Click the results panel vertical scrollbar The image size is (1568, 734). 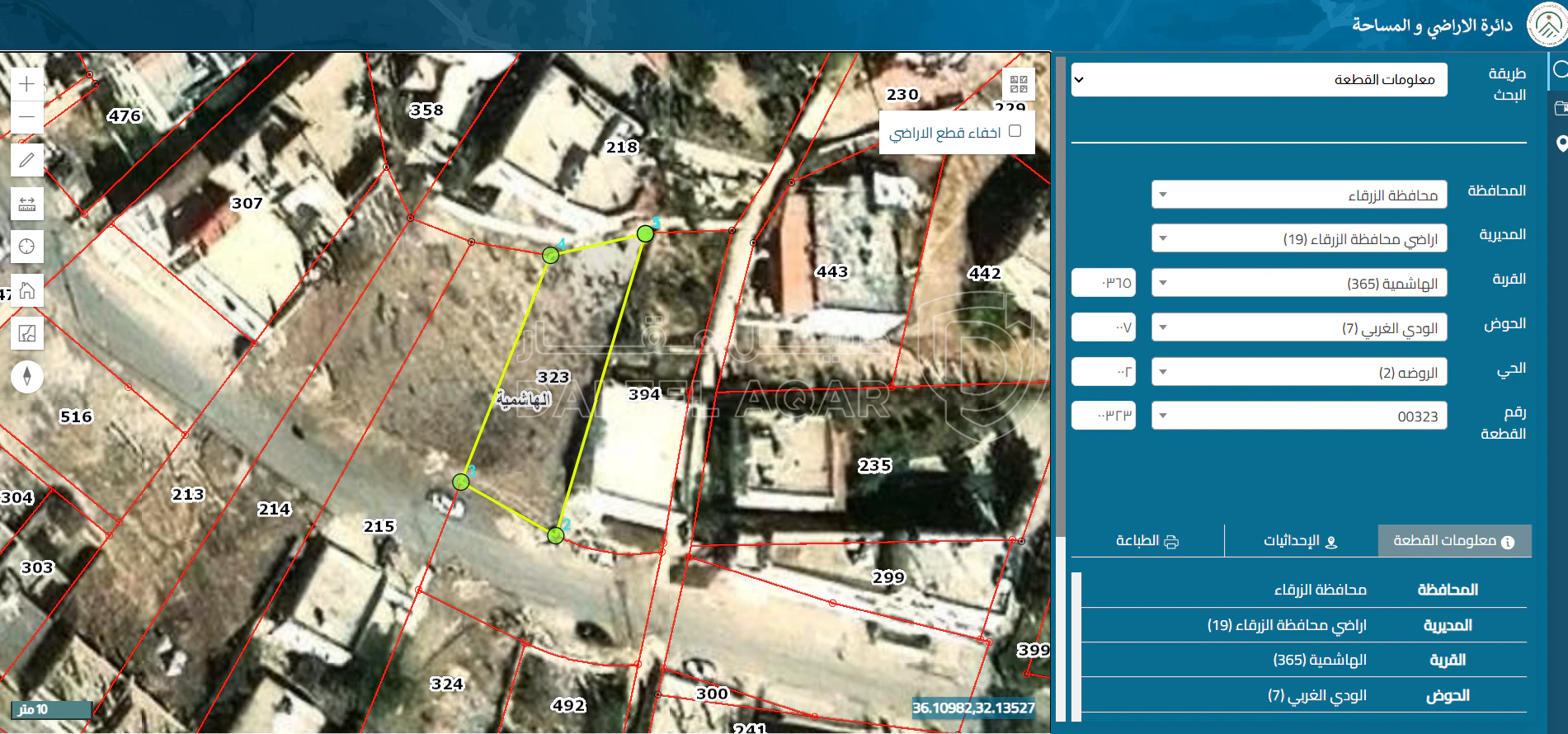coord(1076,643)
